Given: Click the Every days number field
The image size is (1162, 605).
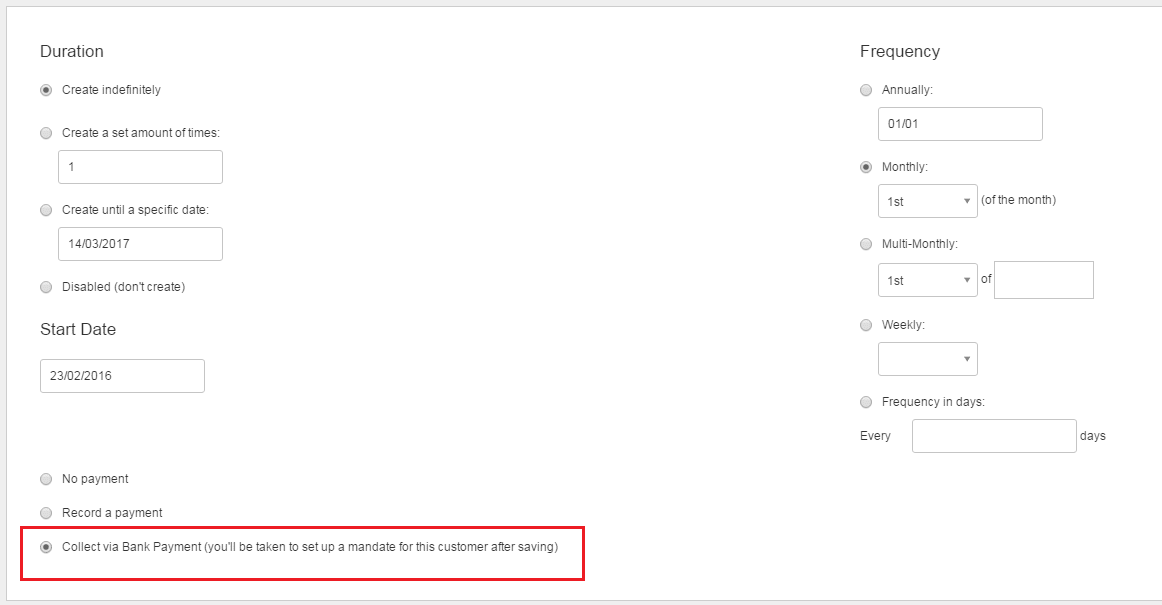Looking at the screenshot, I should click(x=994, y=436).
